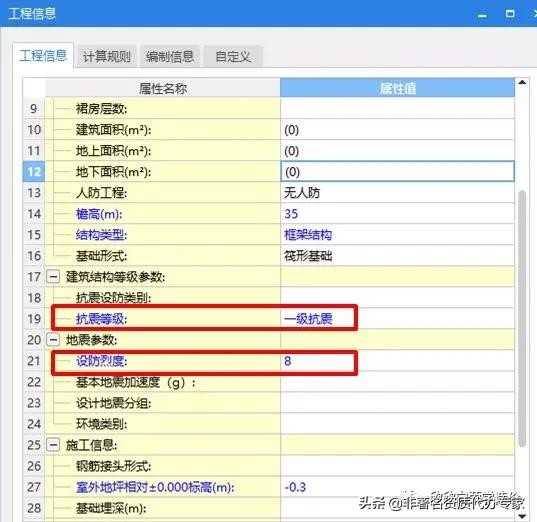Open the 自定义 tab
This screenshot has width=537, height=522.
pyautogui.click(x=233, y=56)
